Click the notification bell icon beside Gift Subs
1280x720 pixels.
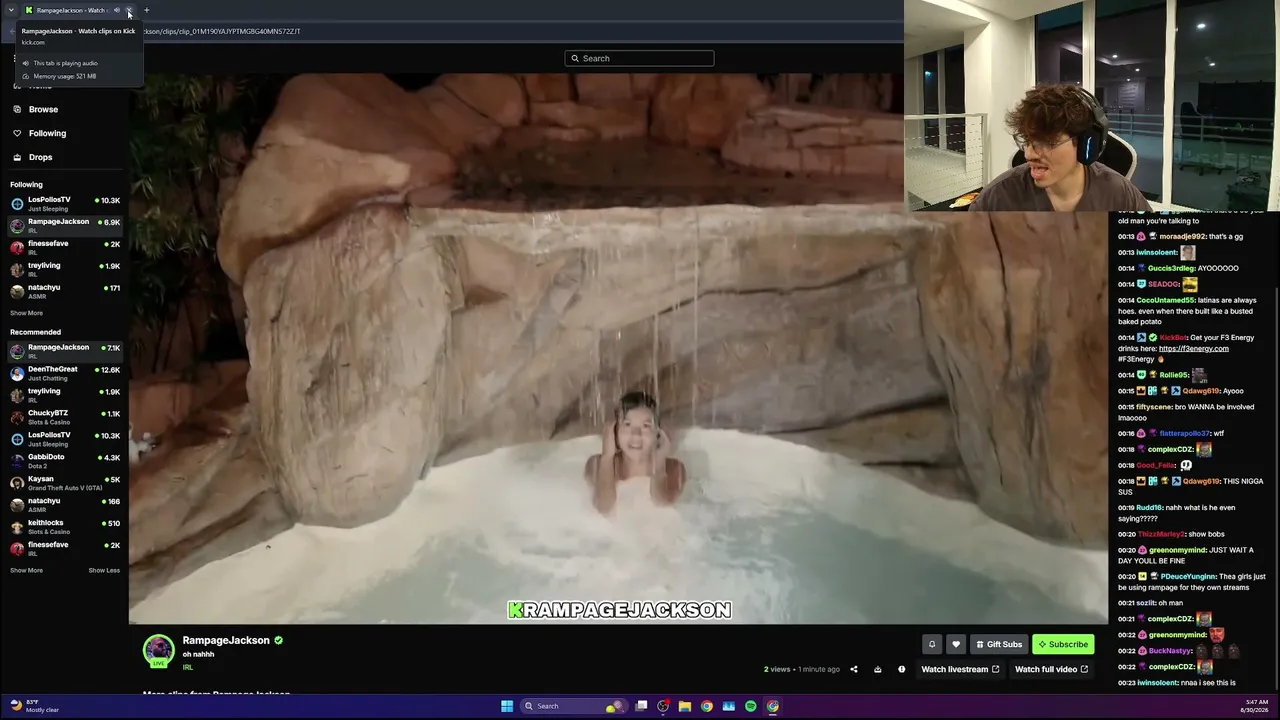932,644
